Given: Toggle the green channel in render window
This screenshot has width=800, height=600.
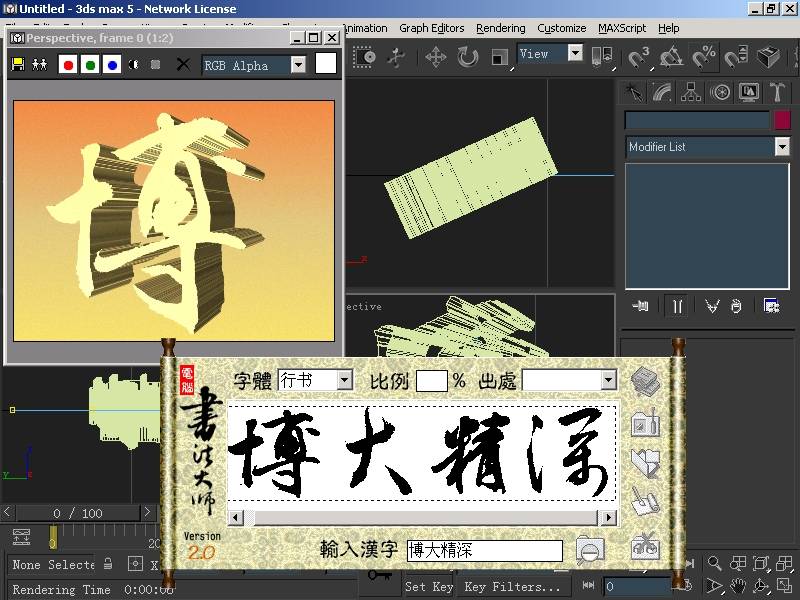Looking at the screenshot, I should (x=90, y=65).
